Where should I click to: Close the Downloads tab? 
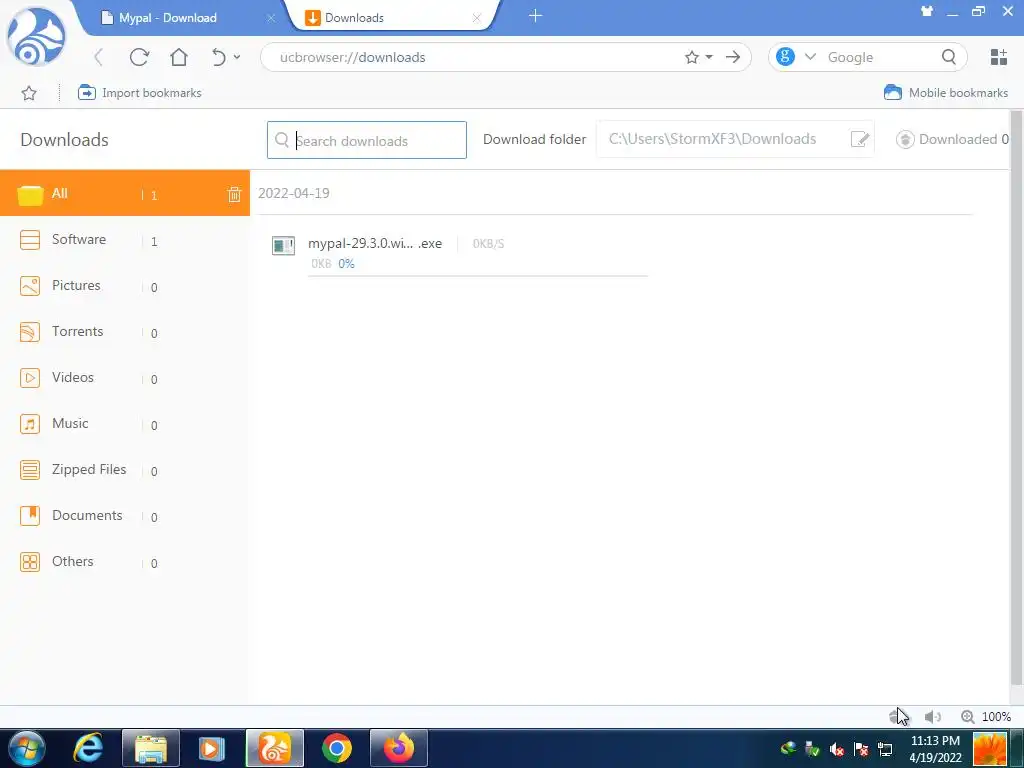[x=477, y=18]
